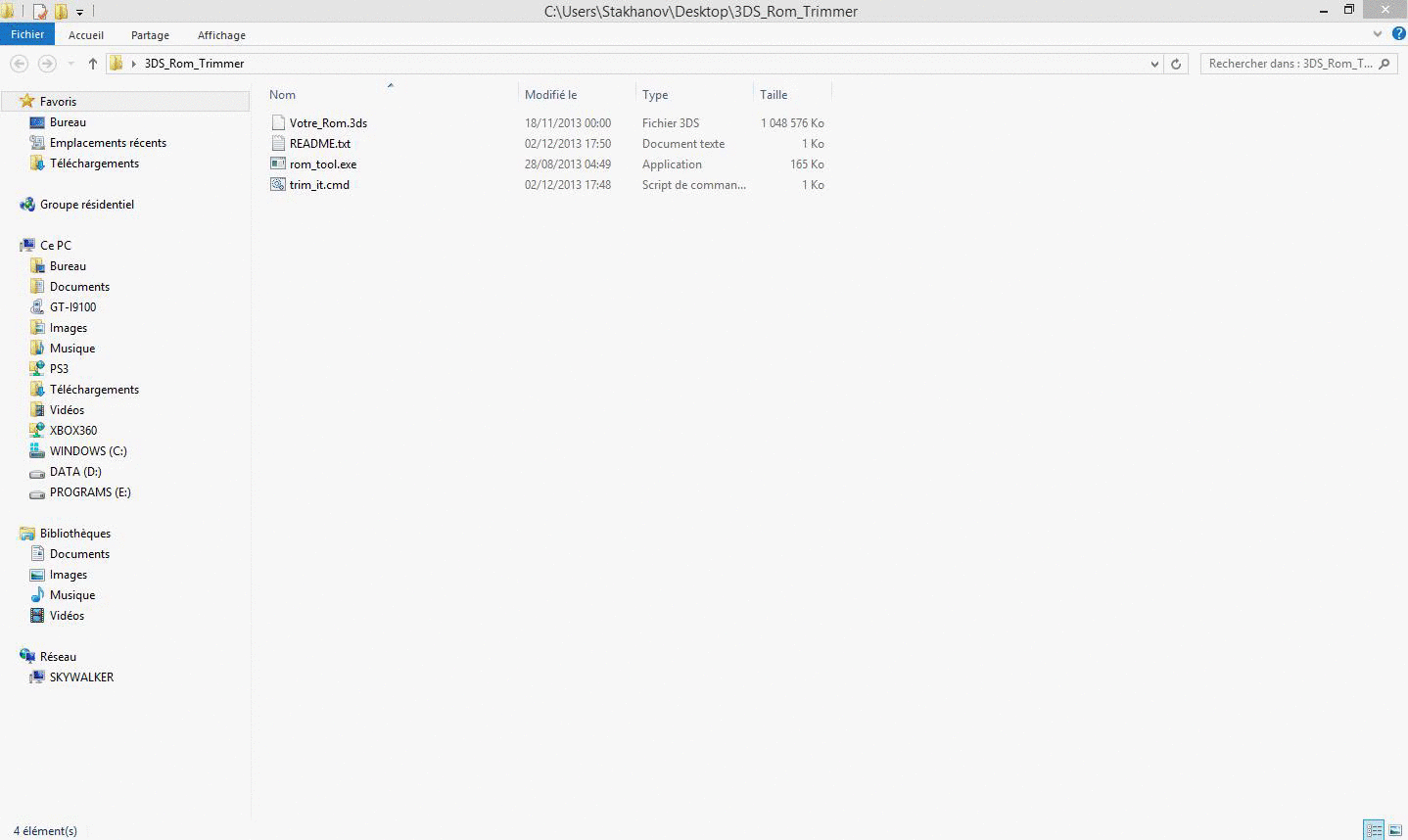This screenshot has width=1408, height=840.
Task: Sort files by Modifié le column
Action: click(550, 95)
